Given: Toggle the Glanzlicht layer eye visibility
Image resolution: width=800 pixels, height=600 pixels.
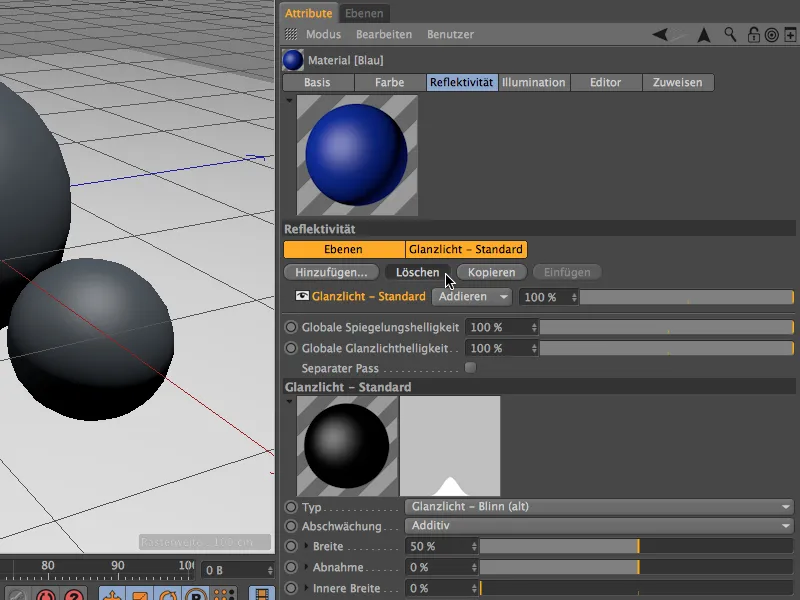Looking at the screenshot, I should point(302,296).
